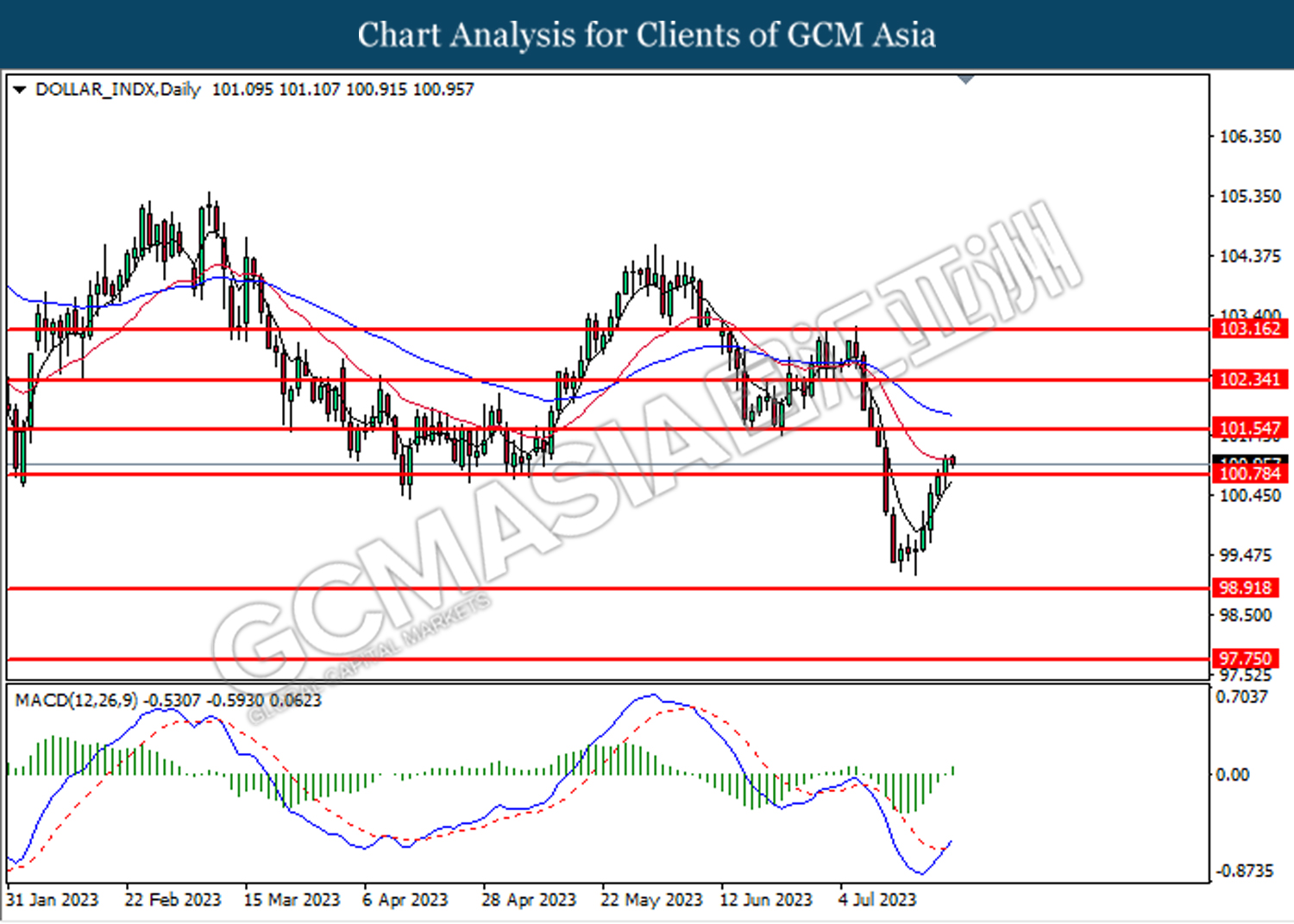Click the 106.350 price axis value
Viewport: 1294px width, 924px height.
(1249, 136)
